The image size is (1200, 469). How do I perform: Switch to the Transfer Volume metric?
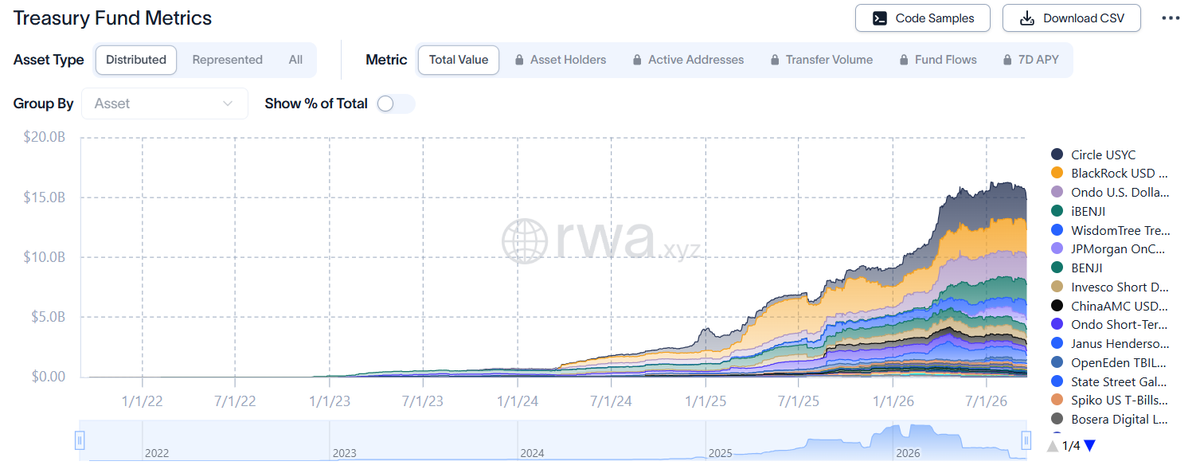(x=822, y=60)
